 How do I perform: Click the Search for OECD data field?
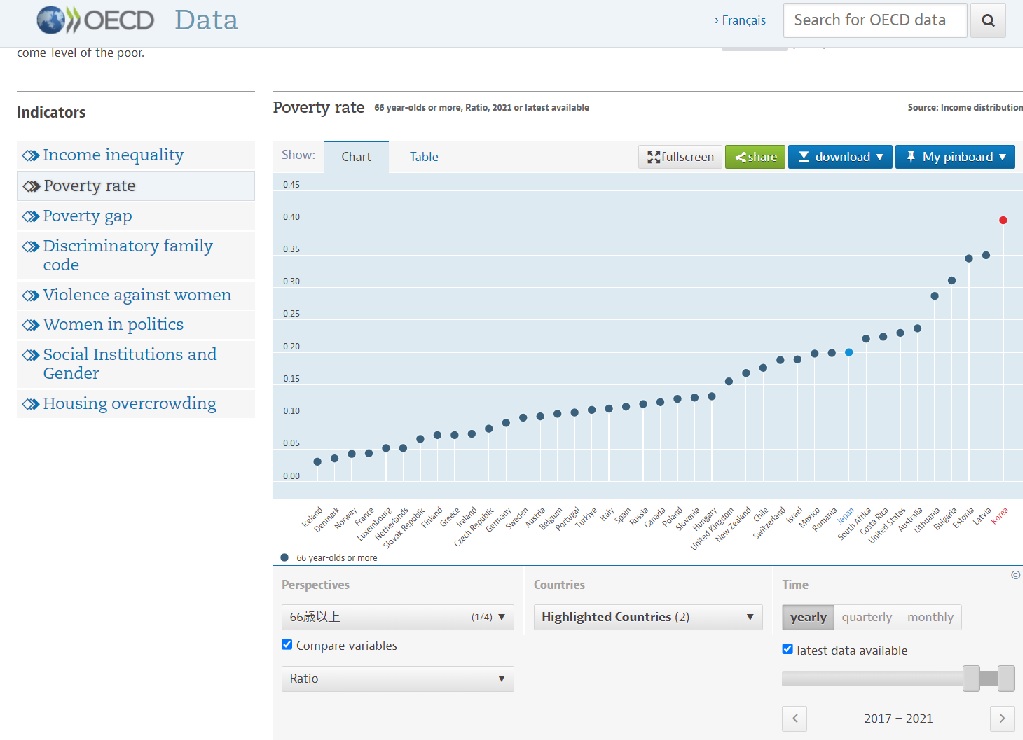click(x=875, y=21)
